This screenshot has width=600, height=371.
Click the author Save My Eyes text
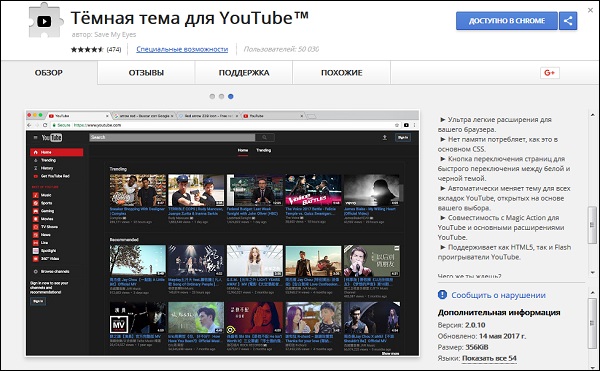pos(104,34)
